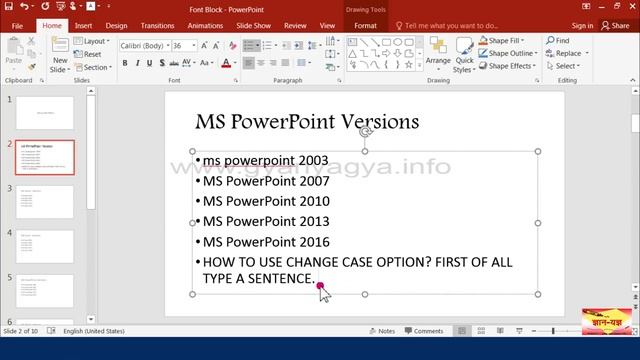
Task: Open text direction options
Action: coord(332,41)
